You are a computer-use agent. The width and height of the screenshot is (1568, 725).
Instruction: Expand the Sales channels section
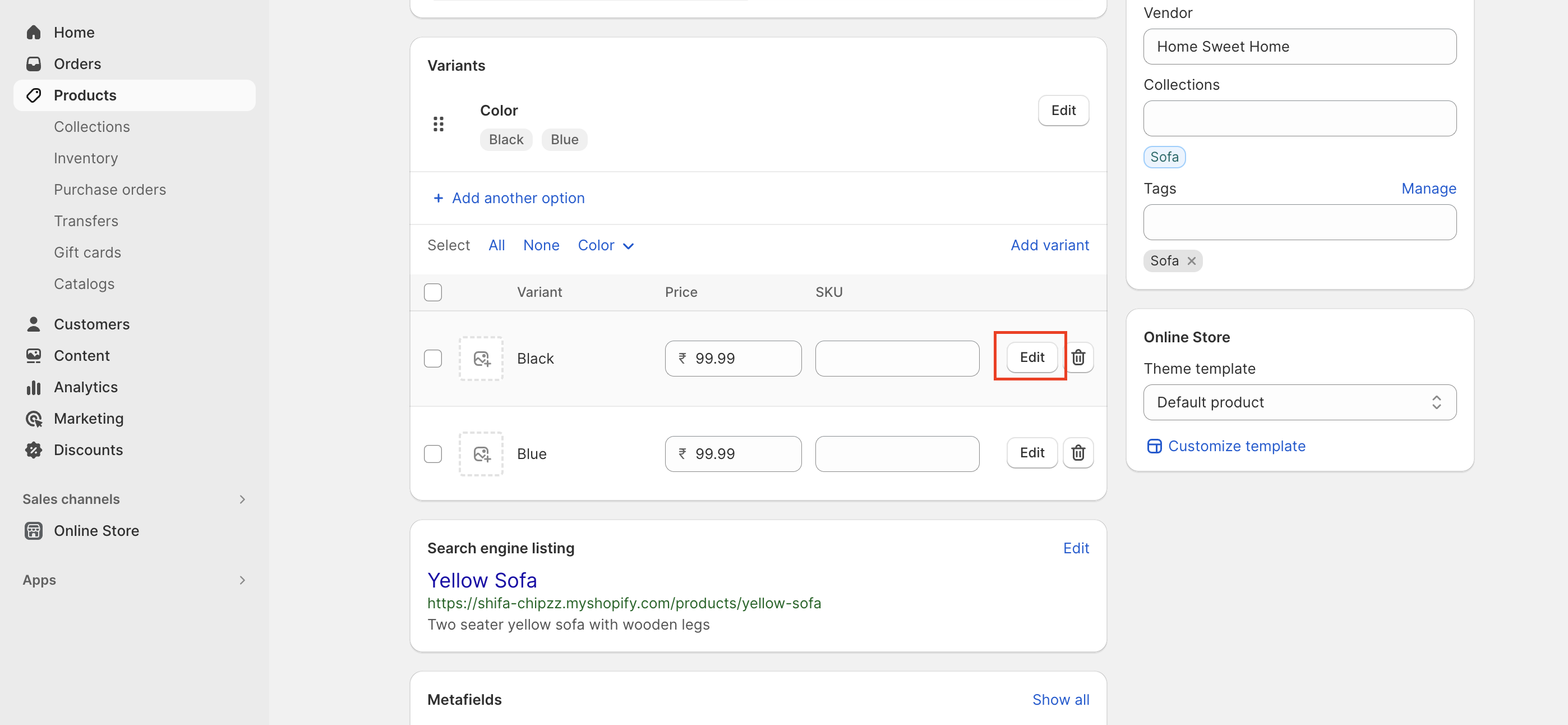point(242,499)
